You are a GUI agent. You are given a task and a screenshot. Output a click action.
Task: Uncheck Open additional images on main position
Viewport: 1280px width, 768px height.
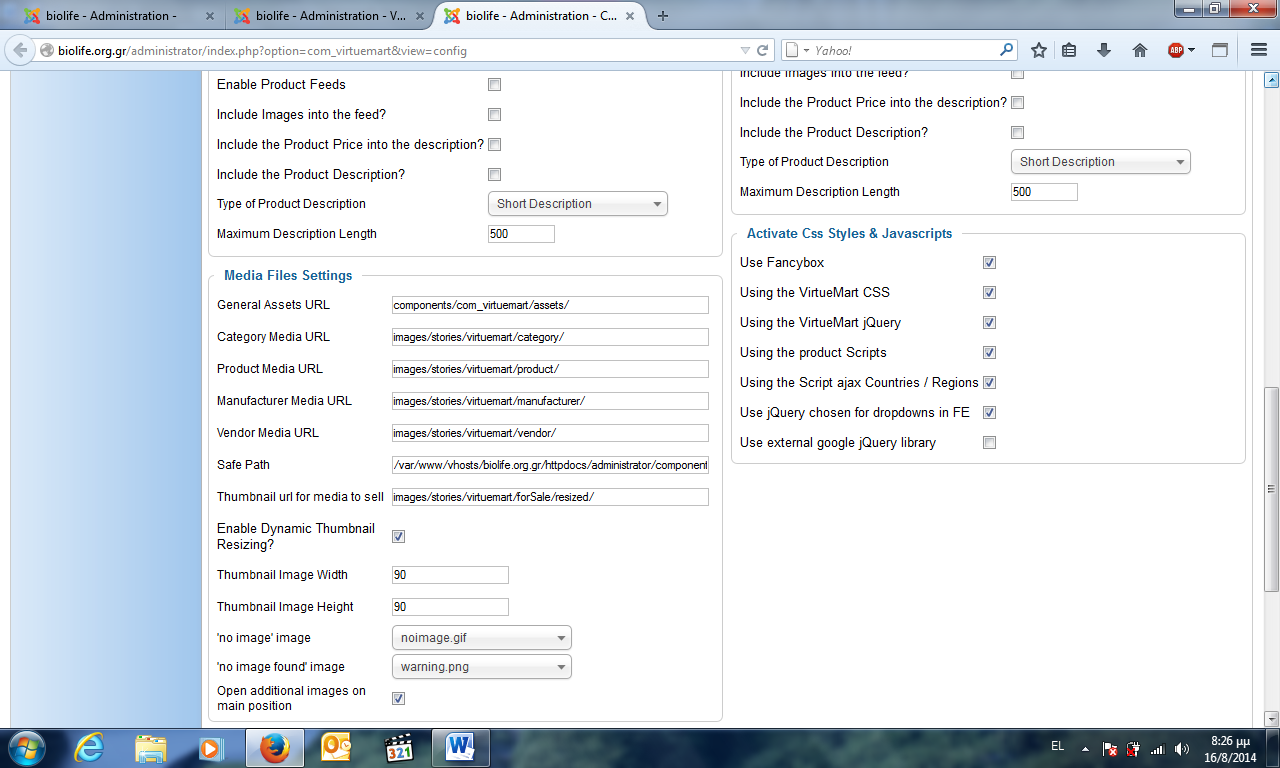coord(398,699)
